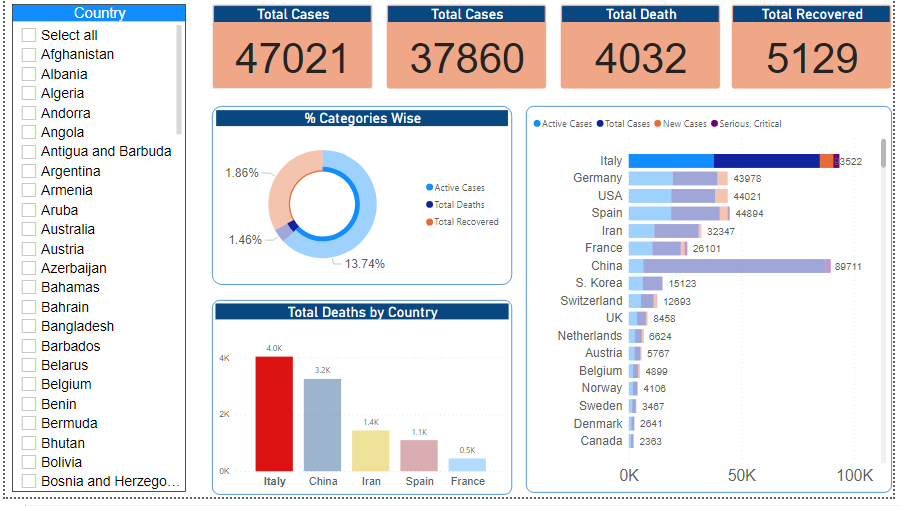Screen dimensions: 900x506
Task: Click Serious, Critical legend entry
Action: [746, 124]
